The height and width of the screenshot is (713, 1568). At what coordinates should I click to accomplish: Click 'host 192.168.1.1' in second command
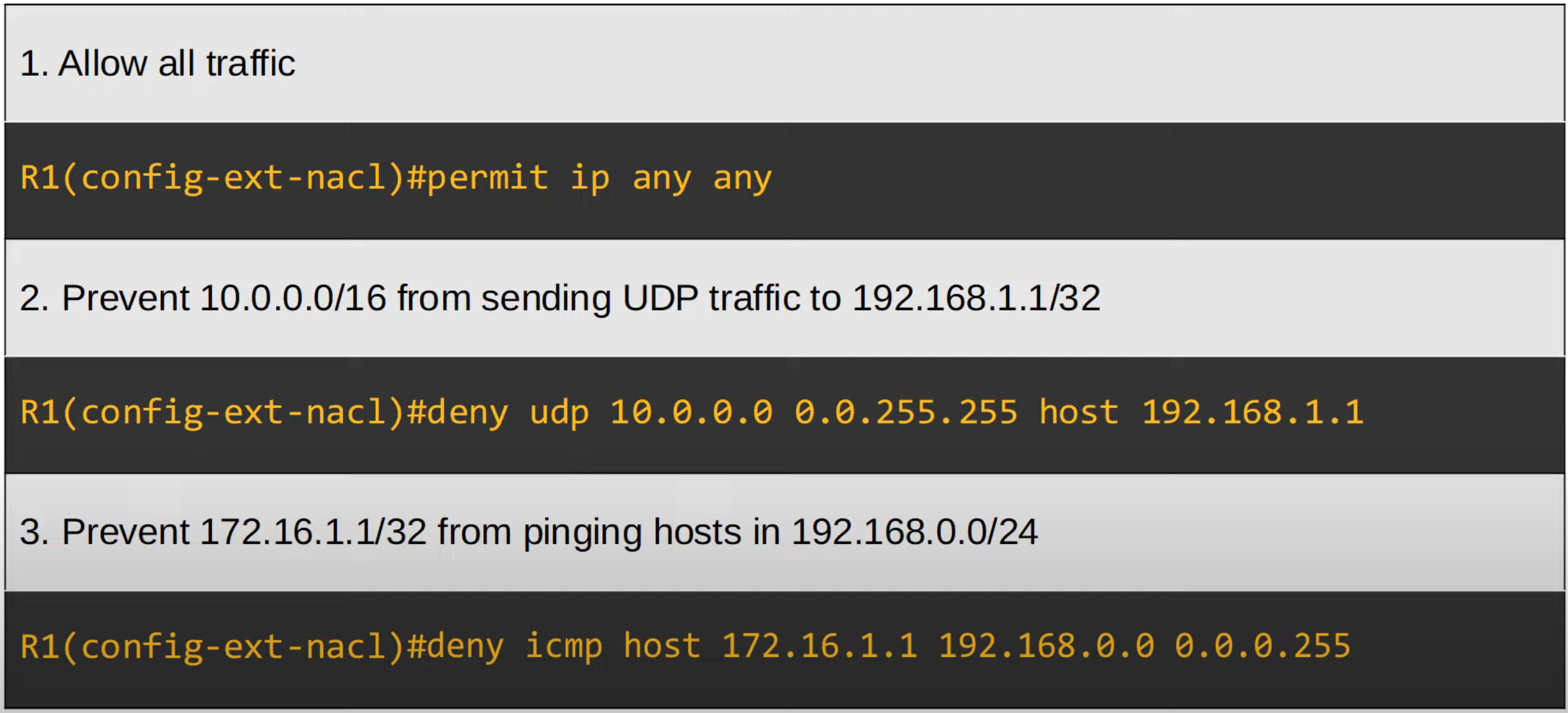tap(1201, 412)
